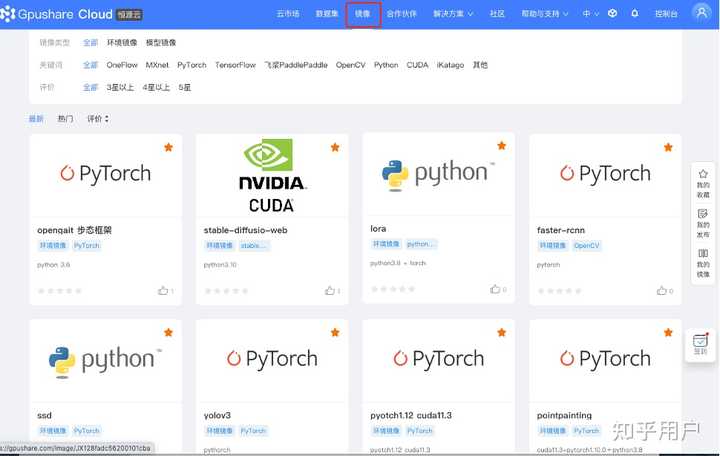Filter by 环境镜像 image type
The height and width of the screenshot is (456, 720).
[122, 43]
